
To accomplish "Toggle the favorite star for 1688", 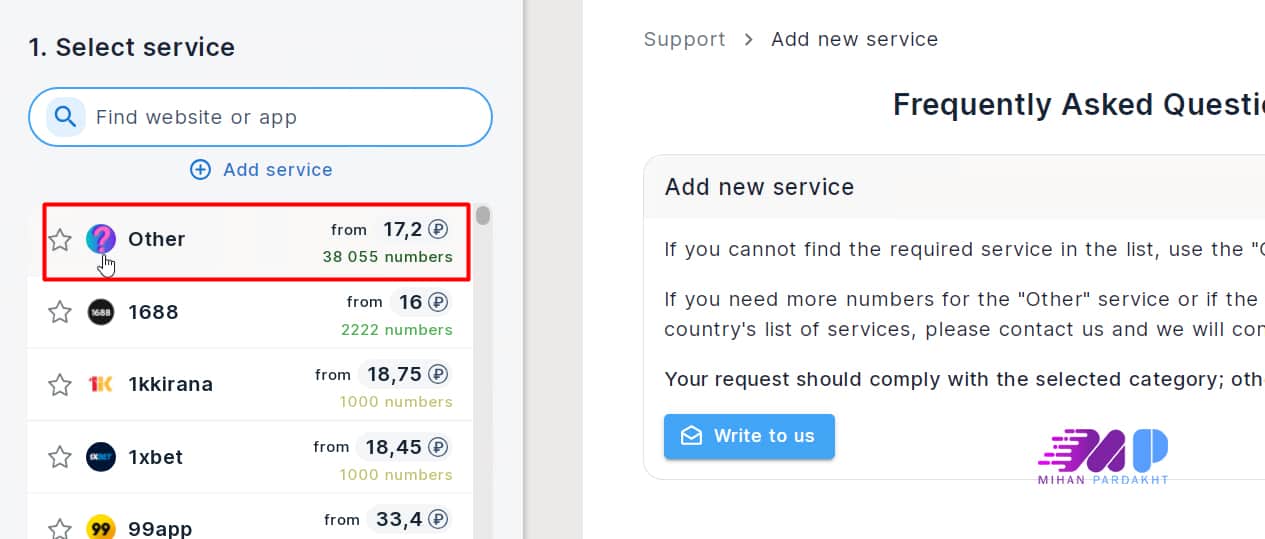I will [60, 312].
